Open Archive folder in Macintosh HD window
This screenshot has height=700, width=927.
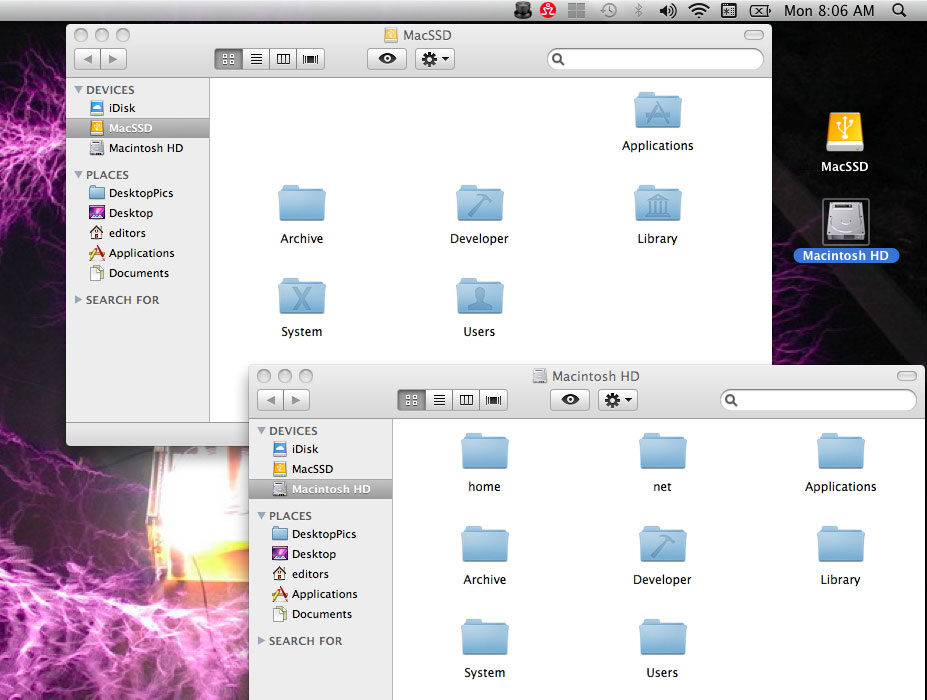[484, 545]
